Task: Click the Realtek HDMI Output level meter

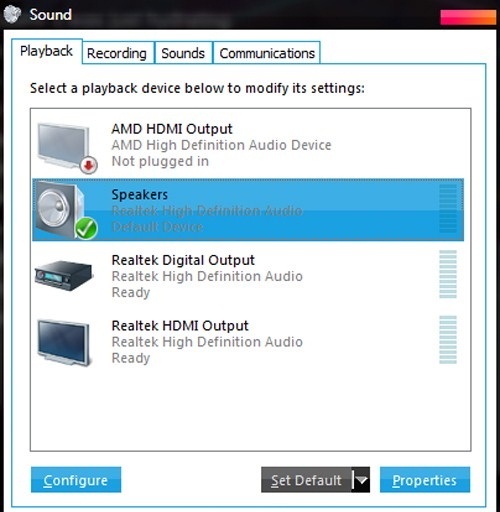Action: (x=448, y=340)
